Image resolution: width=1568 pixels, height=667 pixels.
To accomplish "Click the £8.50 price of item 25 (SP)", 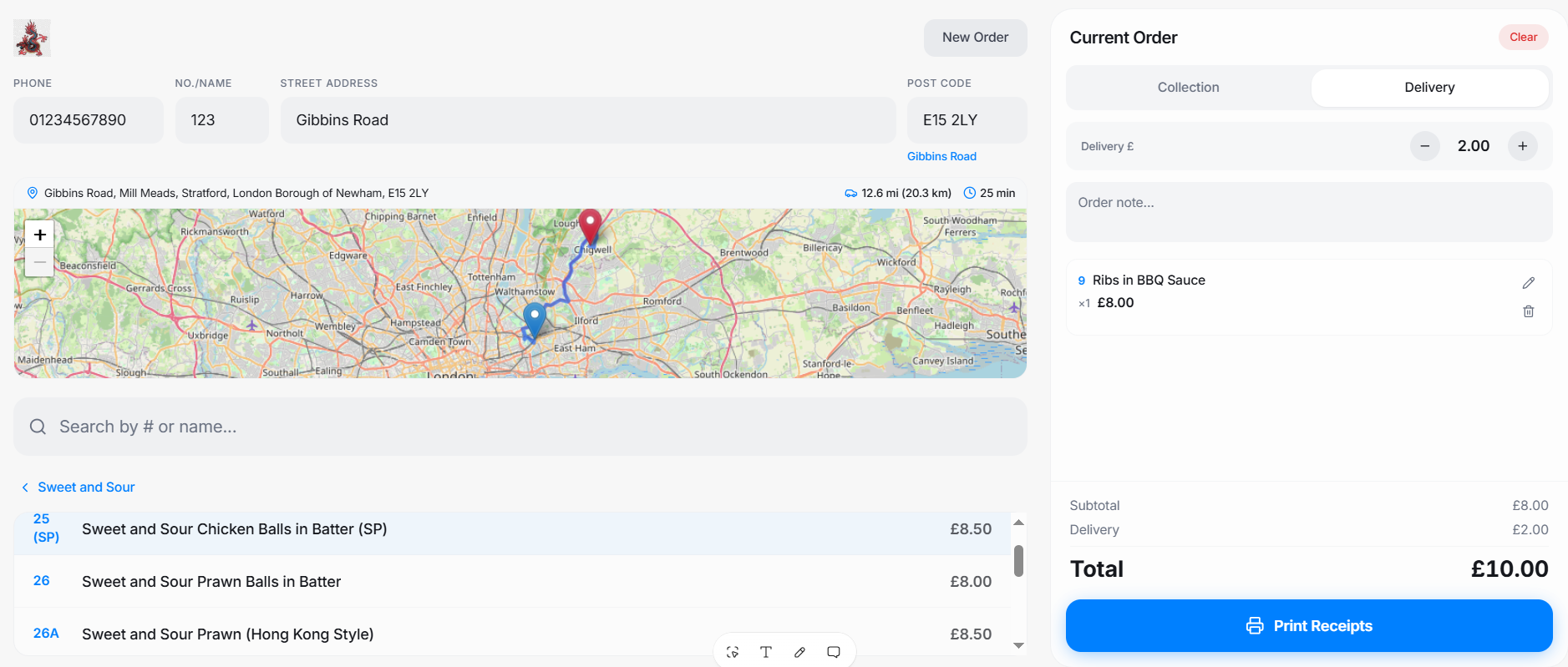I will 971,529.
